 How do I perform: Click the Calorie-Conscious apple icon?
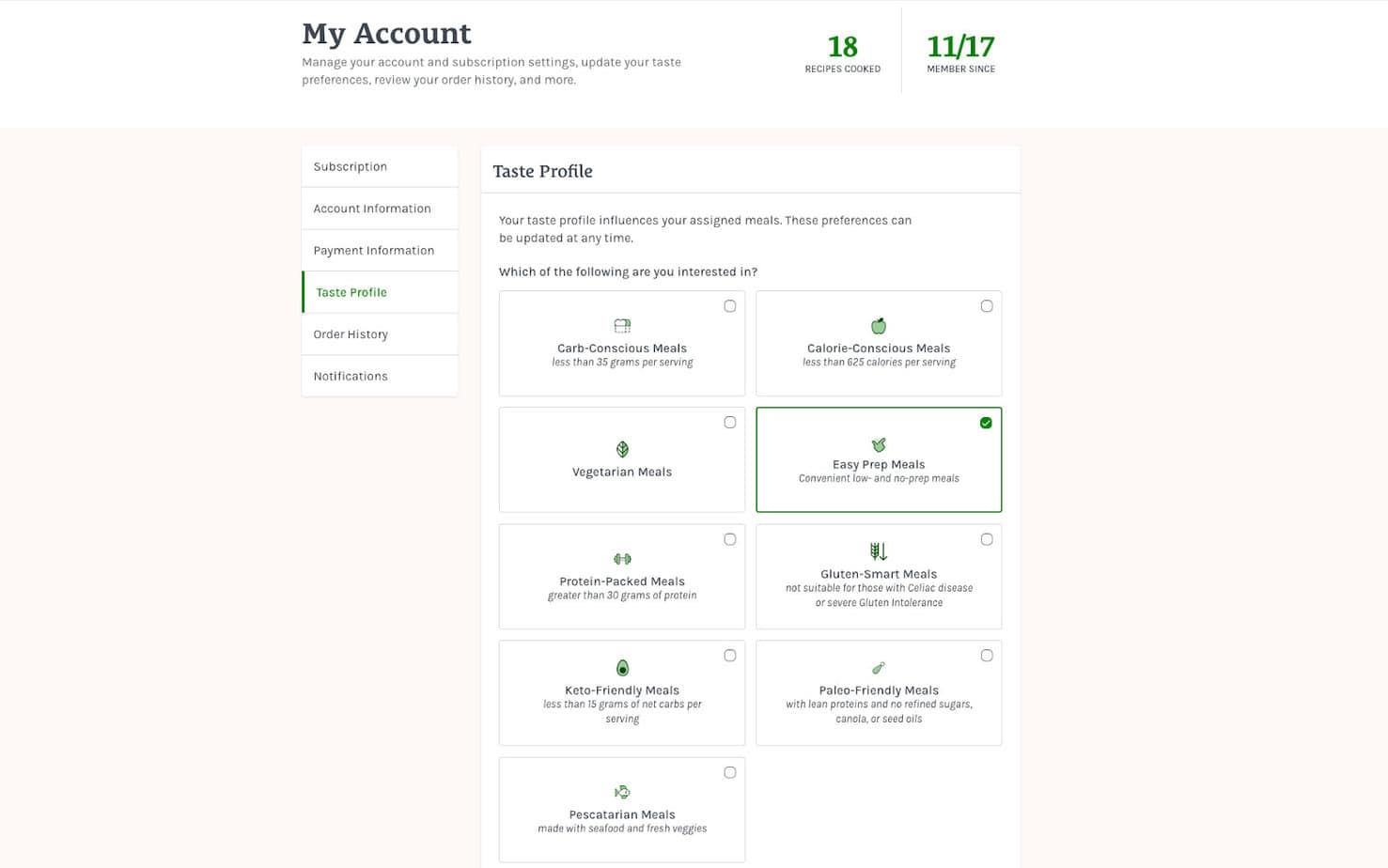(x=879, y=326)
